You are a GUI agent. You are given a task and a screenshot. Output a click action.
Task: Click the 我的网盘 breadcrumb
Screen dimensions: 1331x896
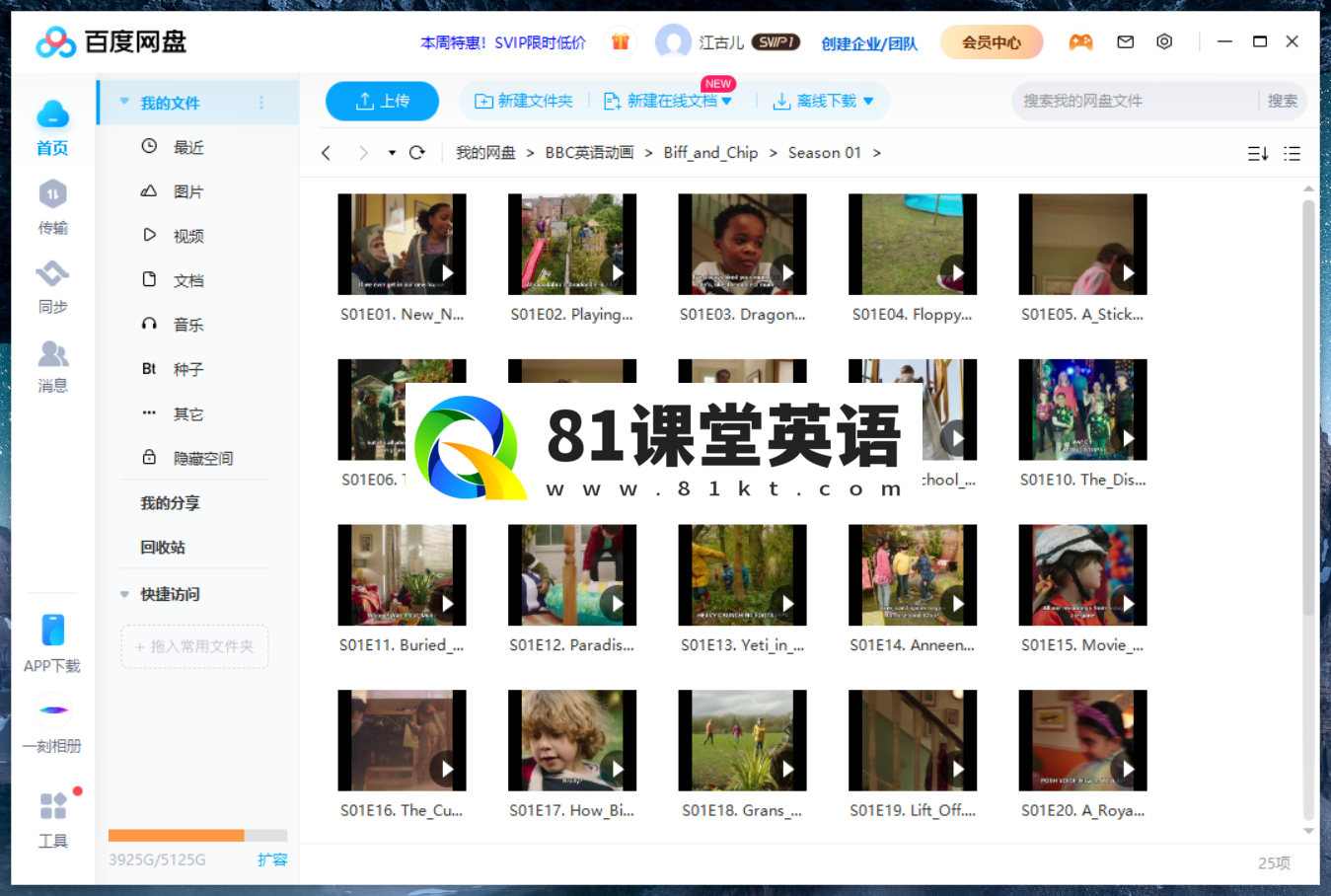[x=485, y=153]
